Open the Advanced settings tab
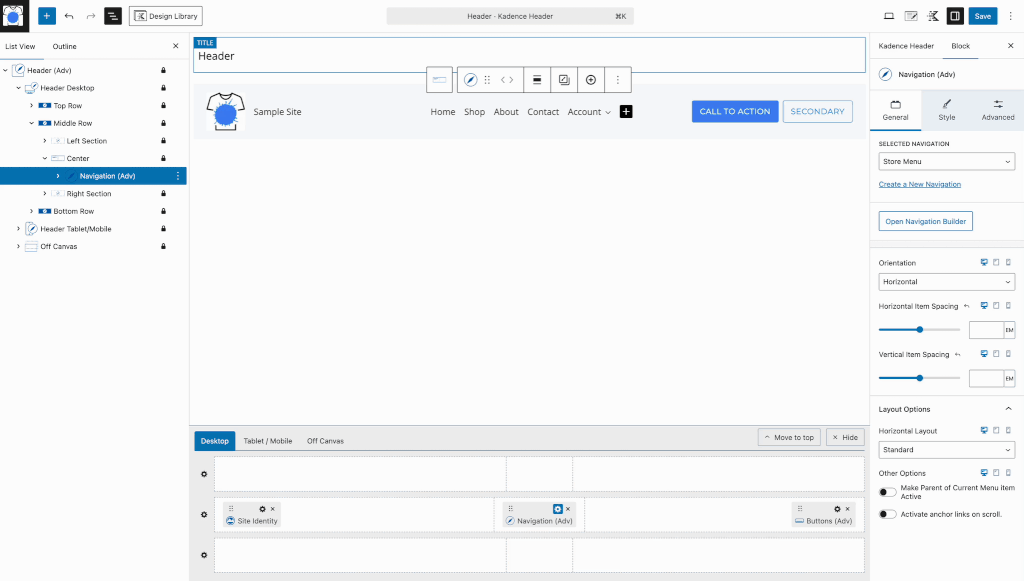Image resolution: width=1024 pixels, height=581 pixels. (998, 110)
